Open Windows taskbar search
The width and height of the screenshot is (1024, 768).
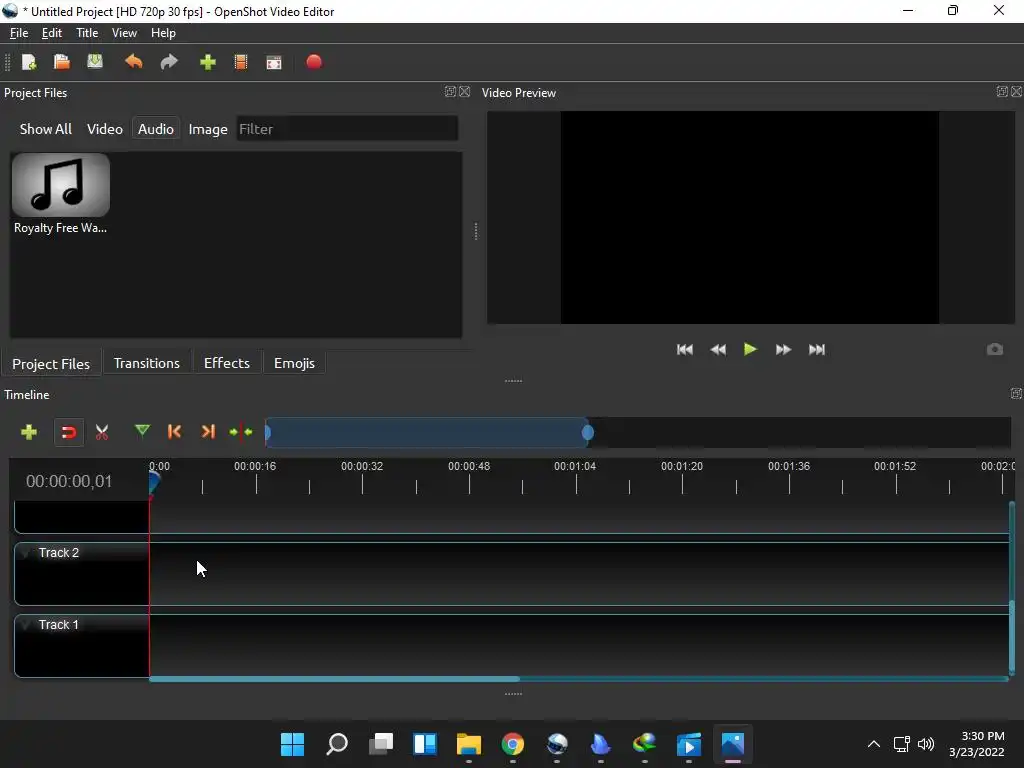click(337, 744)
